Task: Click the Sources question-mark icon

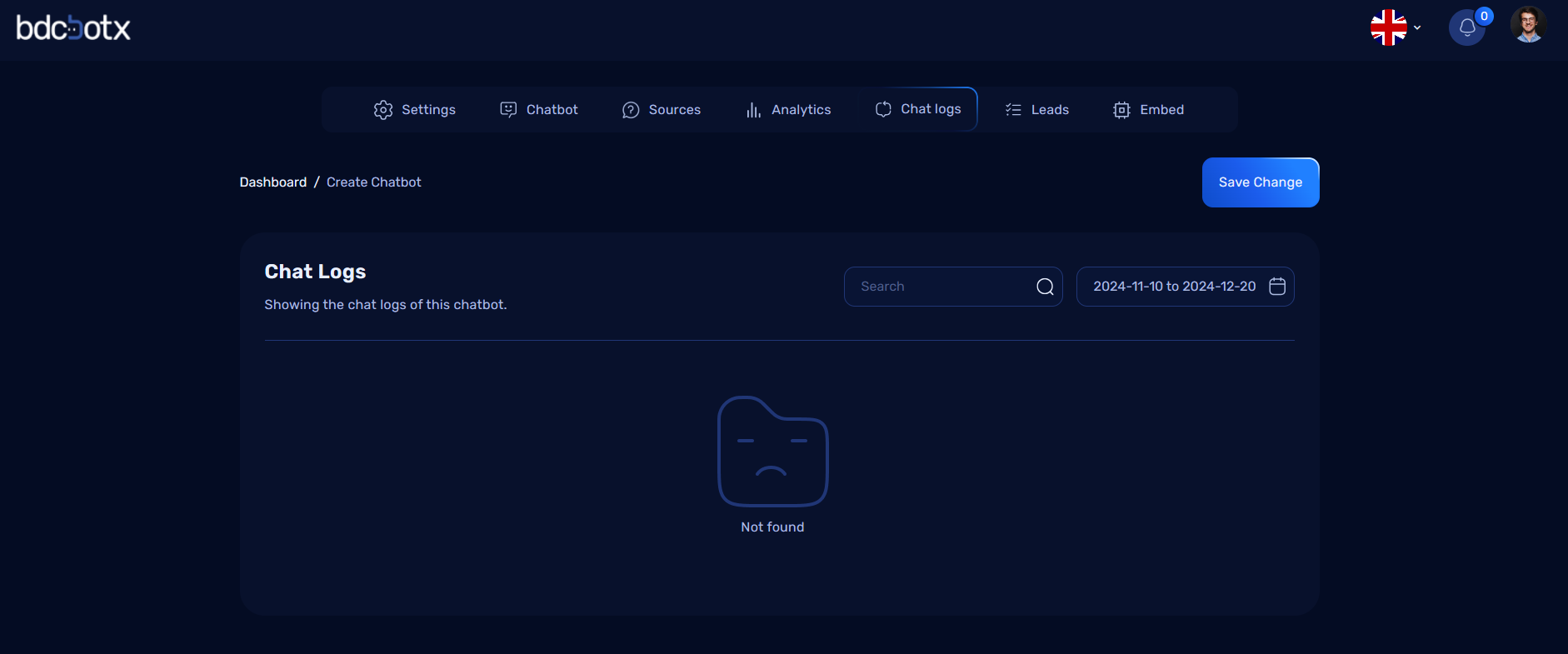Action: 631,110
